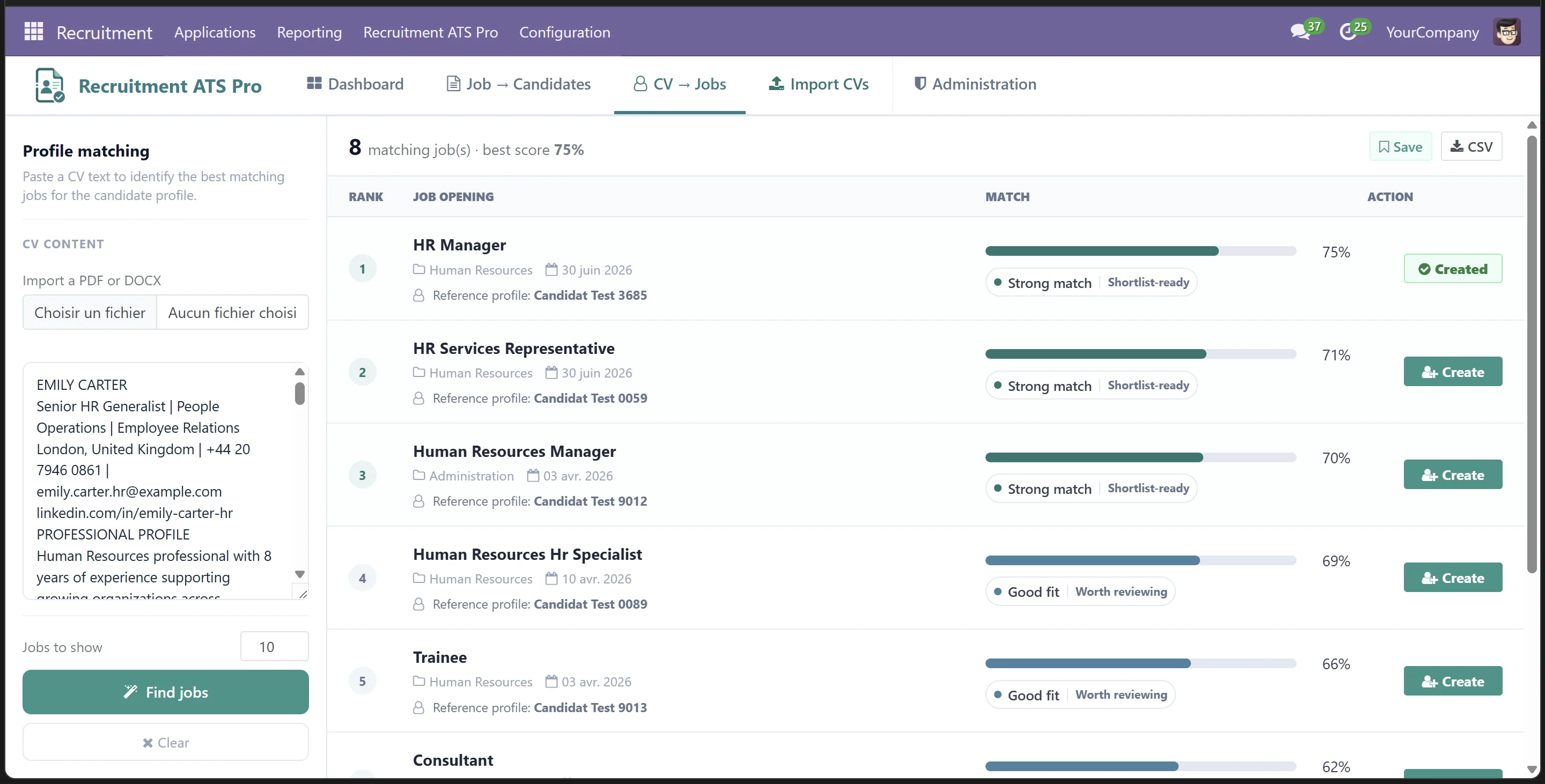Switch to the Job → Candidates tab

click(x=519, y=84)
